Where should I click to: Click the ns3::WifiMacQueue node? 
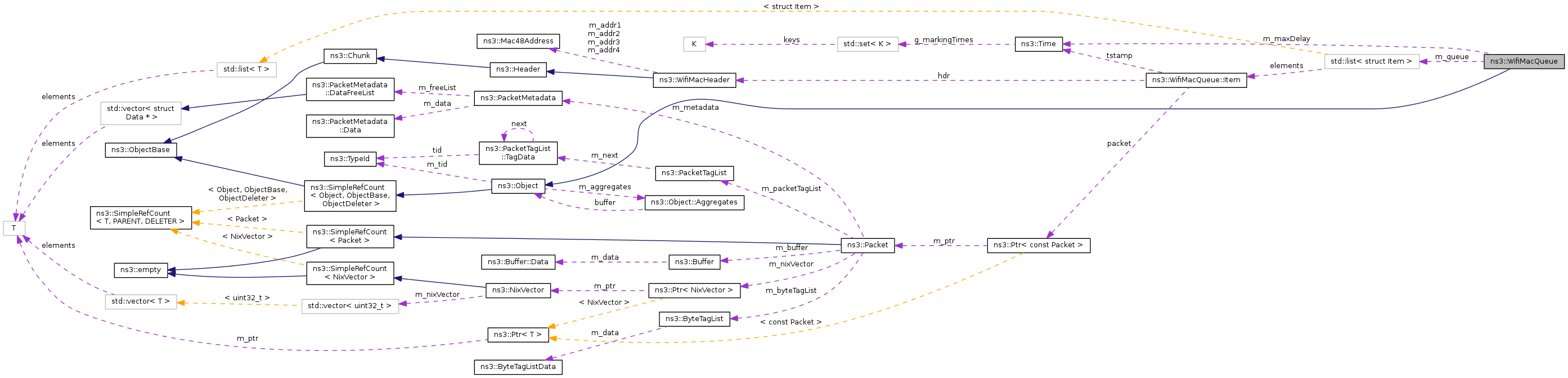(x=1524, y=61)
